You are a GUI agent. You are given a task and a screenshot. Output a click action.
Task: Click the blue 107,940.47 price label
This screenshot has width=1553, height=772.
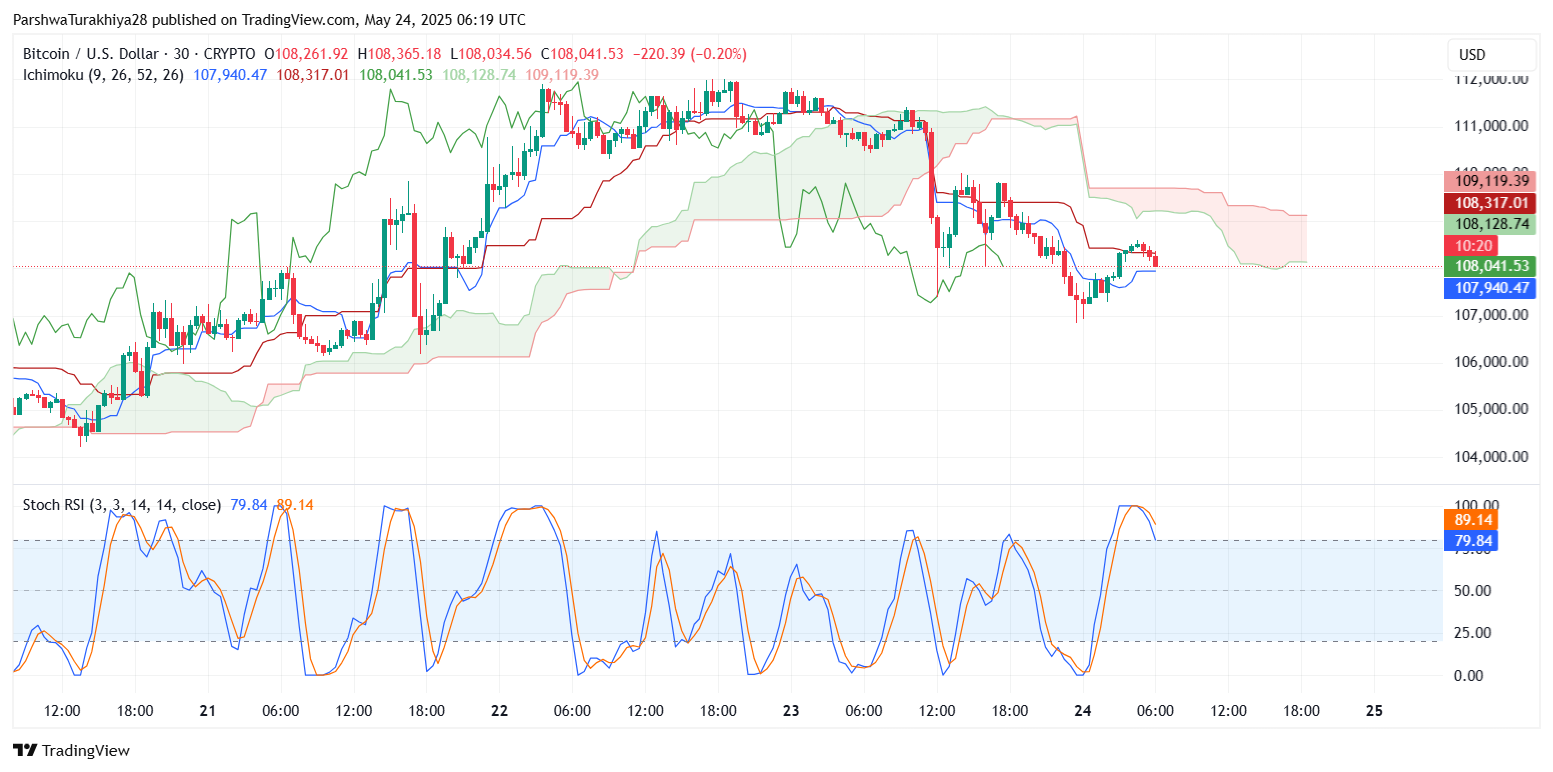tap(1489, 288)
